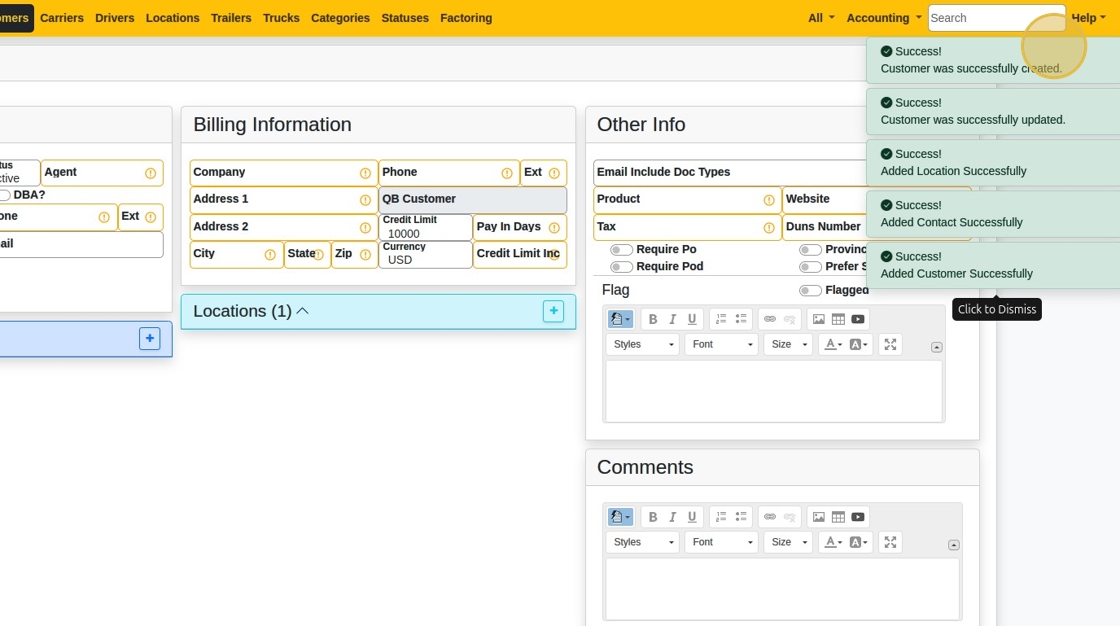Image resolution: width=1120 pixels, height=626 pixels.
Task: Add a new location with plus button
Action: (553, 311)
